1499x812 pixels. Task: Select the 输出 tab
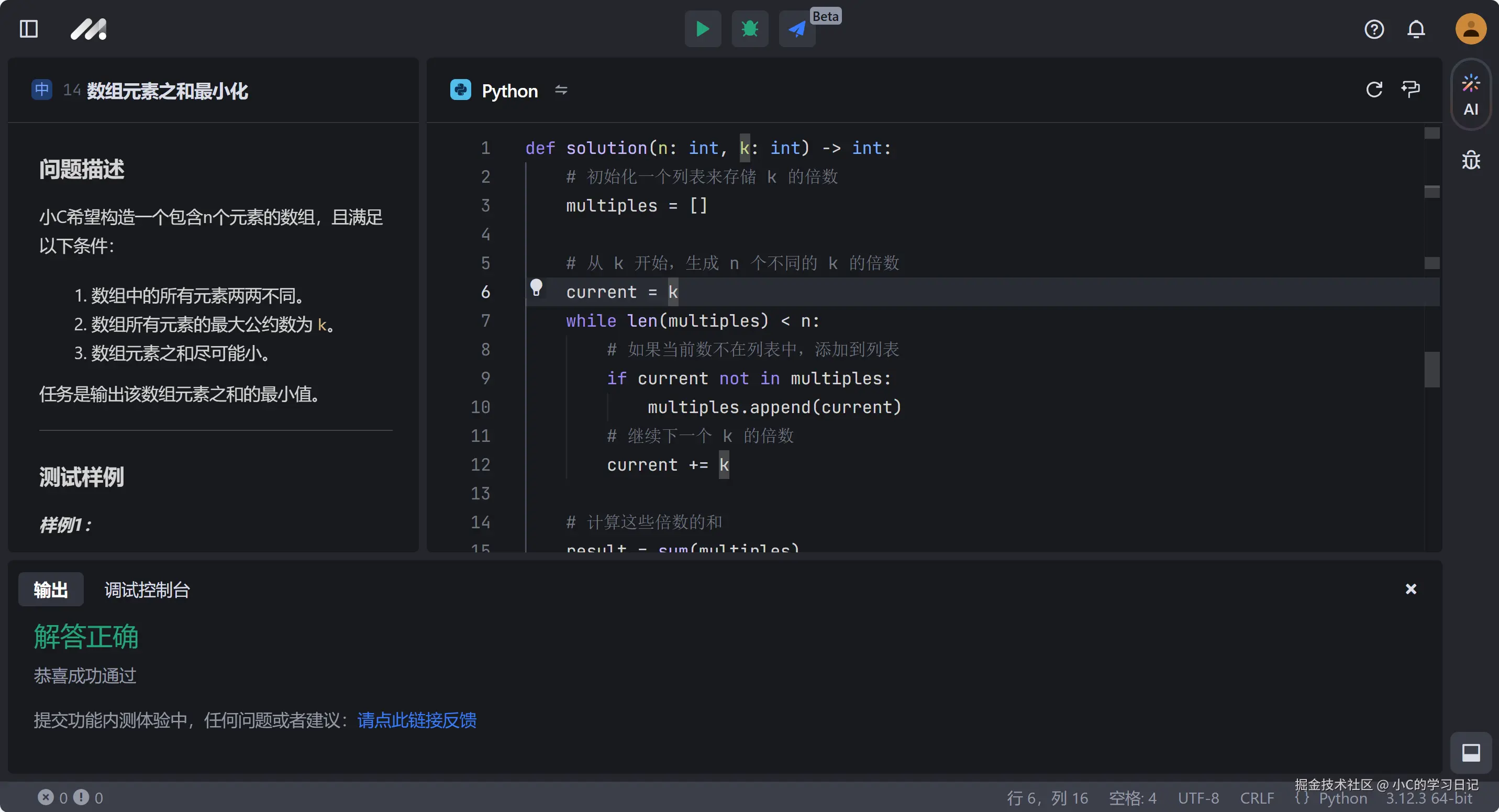click(x=51, y=590)
